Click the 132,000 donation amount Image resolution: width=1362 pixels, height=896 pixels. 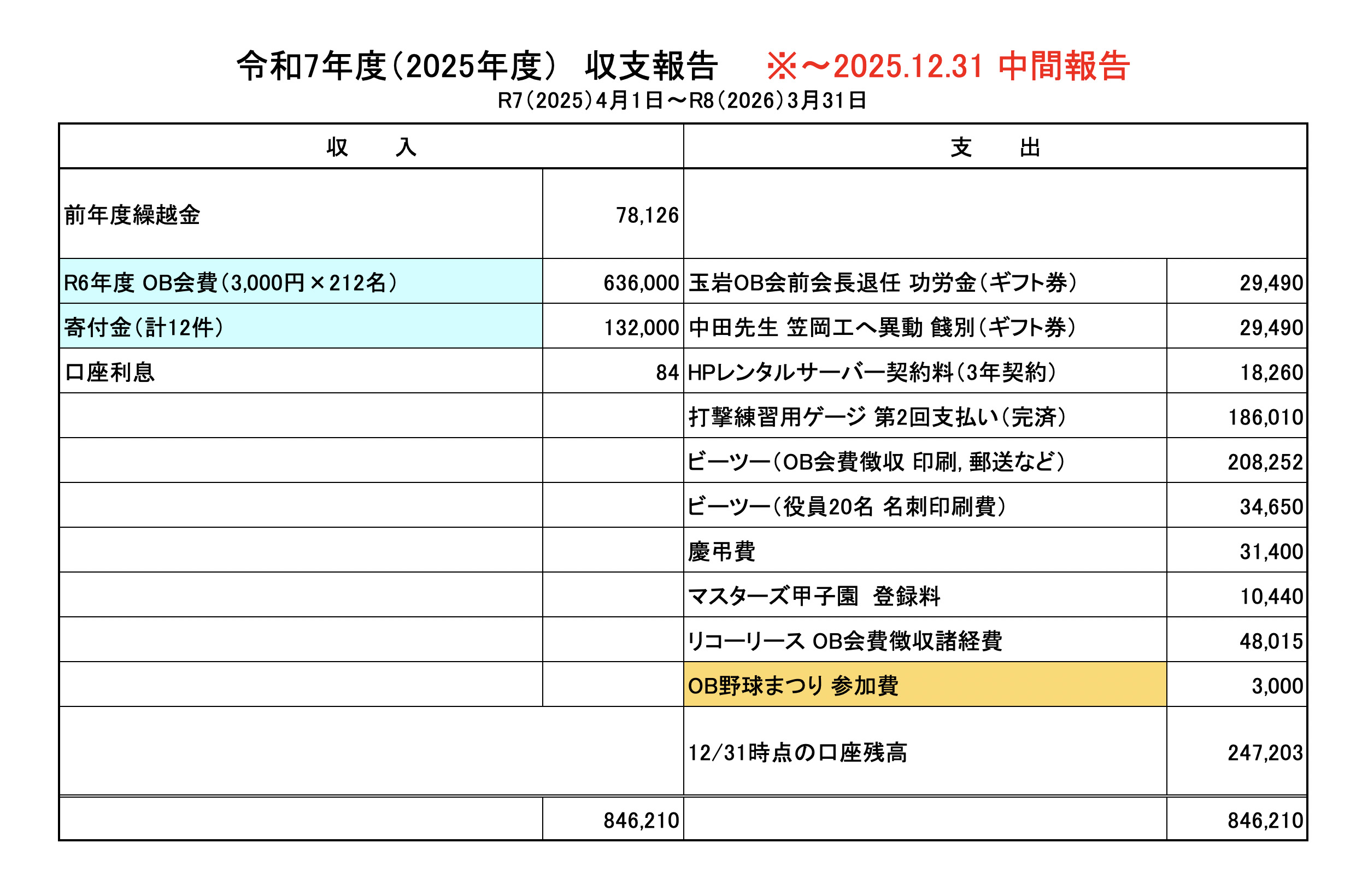[641, 327]
